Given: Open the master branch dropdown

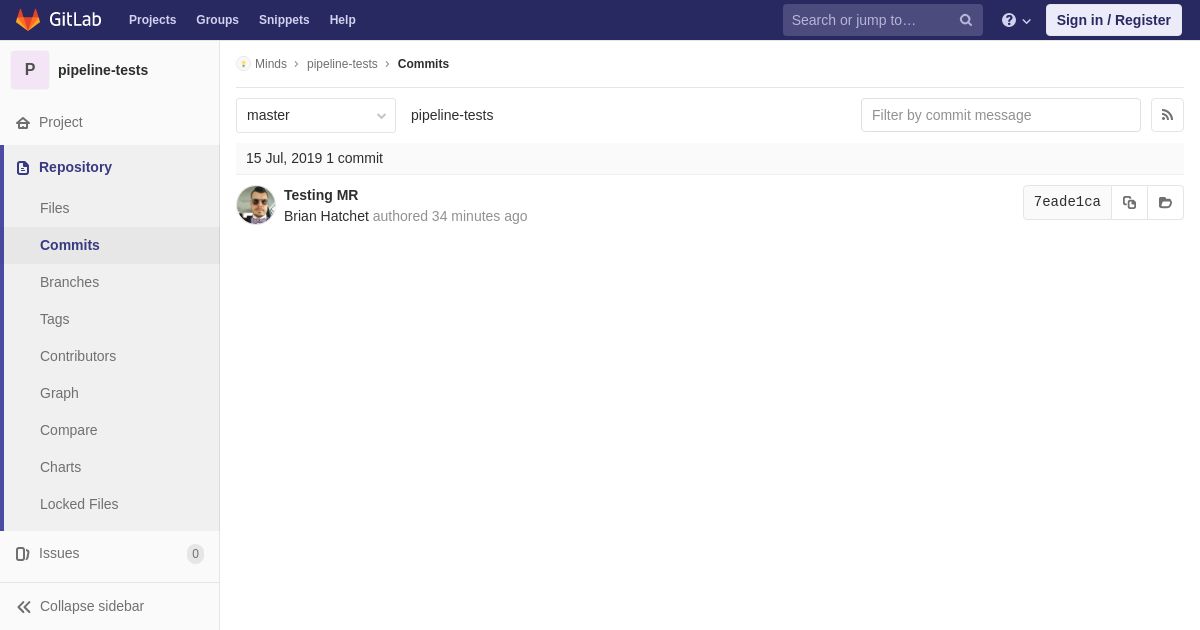Looking at the screenshot, I should tap(316, 115).
